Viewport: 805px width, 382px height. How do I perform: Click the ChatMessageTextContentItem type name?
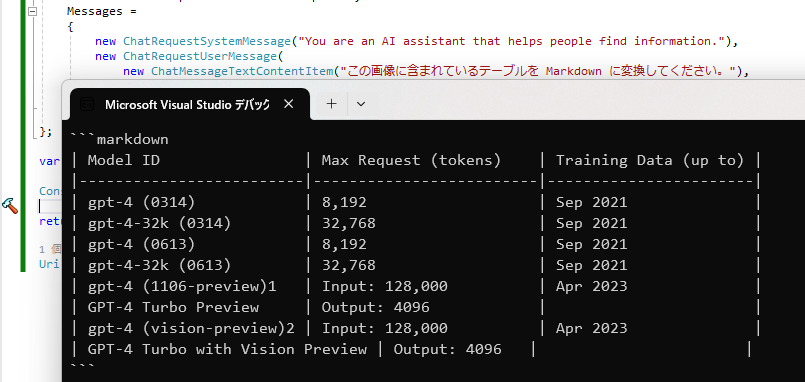coord(242,71)
